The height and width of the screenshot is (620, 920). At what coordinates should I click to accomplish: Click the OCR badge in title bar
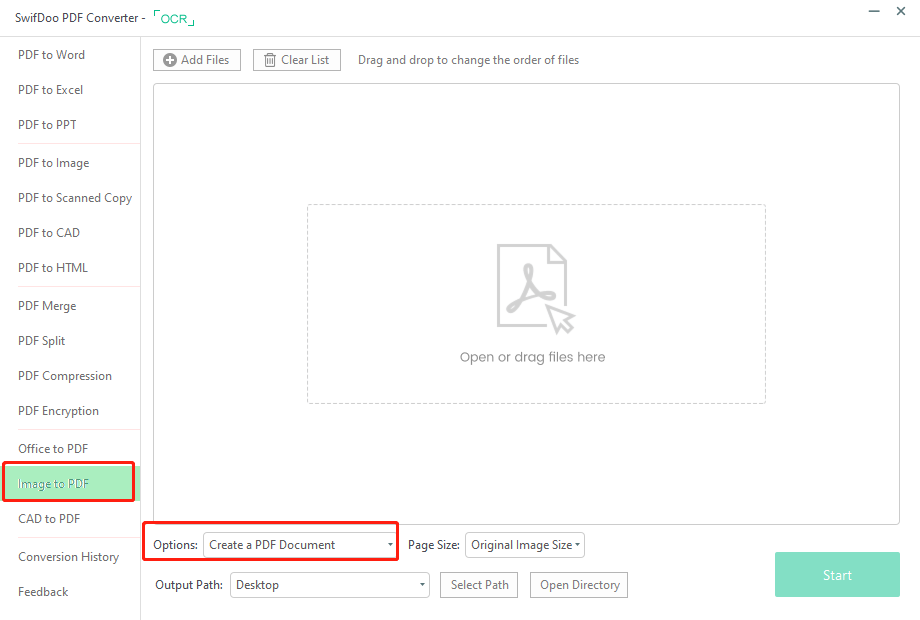coord(174,18)
